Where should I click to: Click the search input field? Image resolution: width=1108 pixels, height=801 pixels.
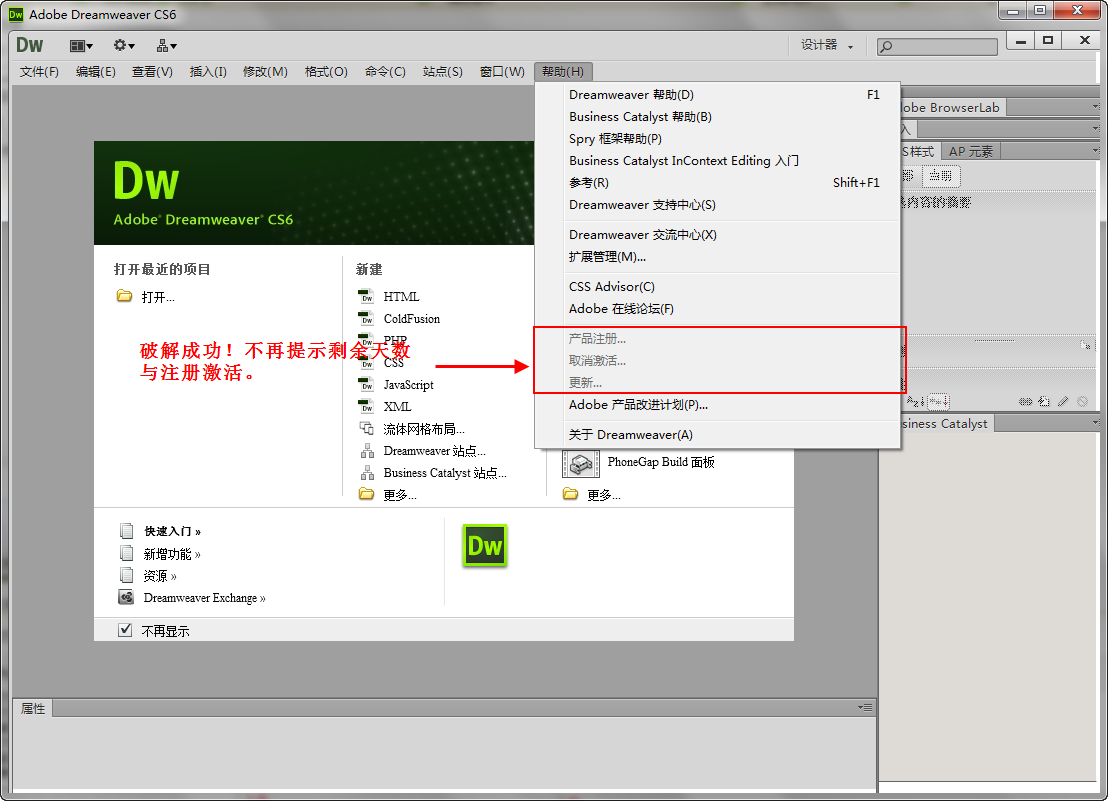[x=936, y=46]
